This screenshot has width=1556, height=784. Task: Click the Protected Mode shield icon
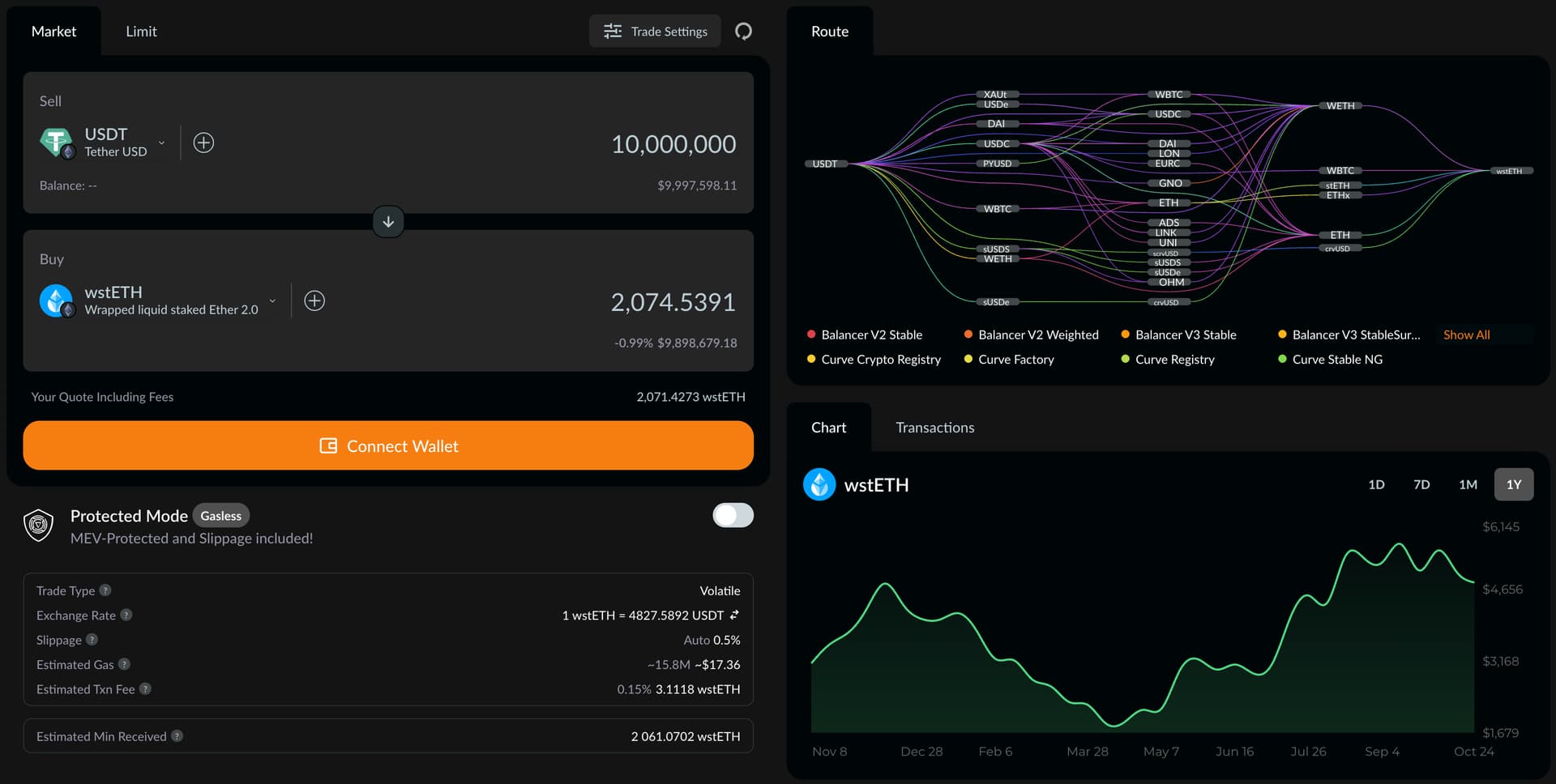click(x=39, y=526)
